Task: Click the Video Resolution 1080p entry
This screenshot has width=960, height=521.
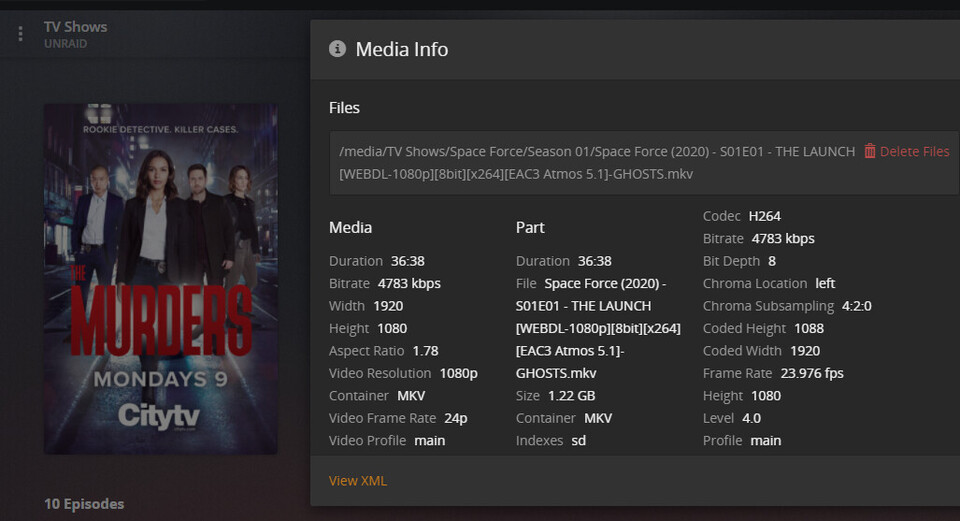Action: tap(403, 373)
